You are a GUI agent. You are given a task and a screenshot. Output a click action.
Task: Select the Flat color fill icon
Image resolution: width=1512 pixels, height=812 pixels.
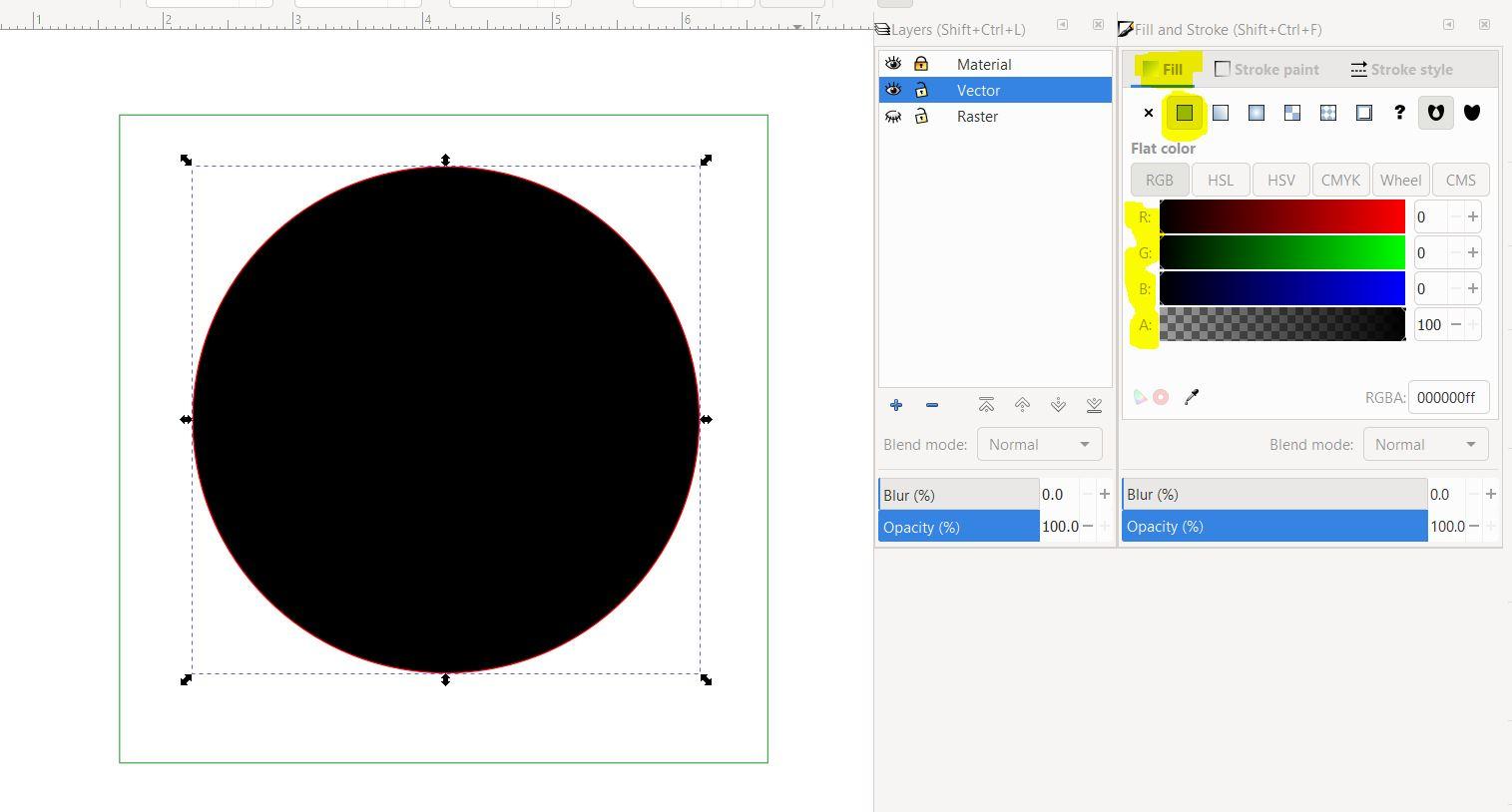[1185, 113]
